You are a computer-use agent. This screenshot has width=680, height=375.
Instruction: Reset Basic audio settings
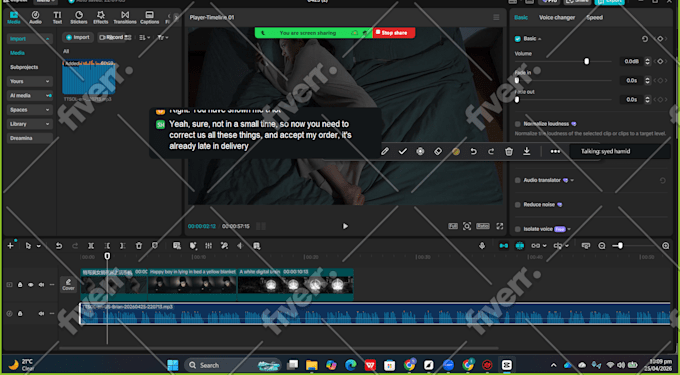click(645, 39)
